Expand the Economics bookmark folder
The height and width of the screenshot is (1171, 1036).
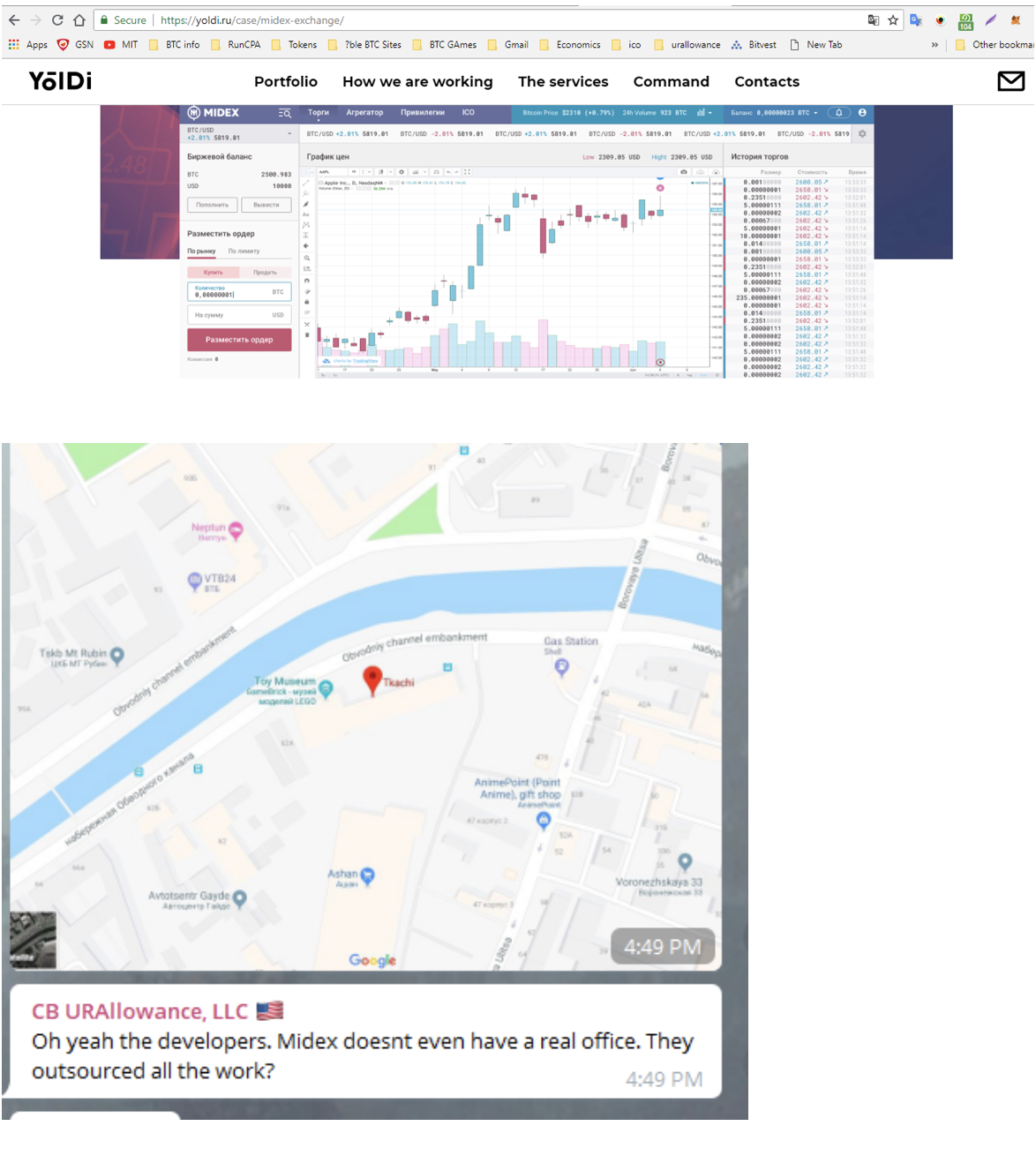tap(569, 44)
